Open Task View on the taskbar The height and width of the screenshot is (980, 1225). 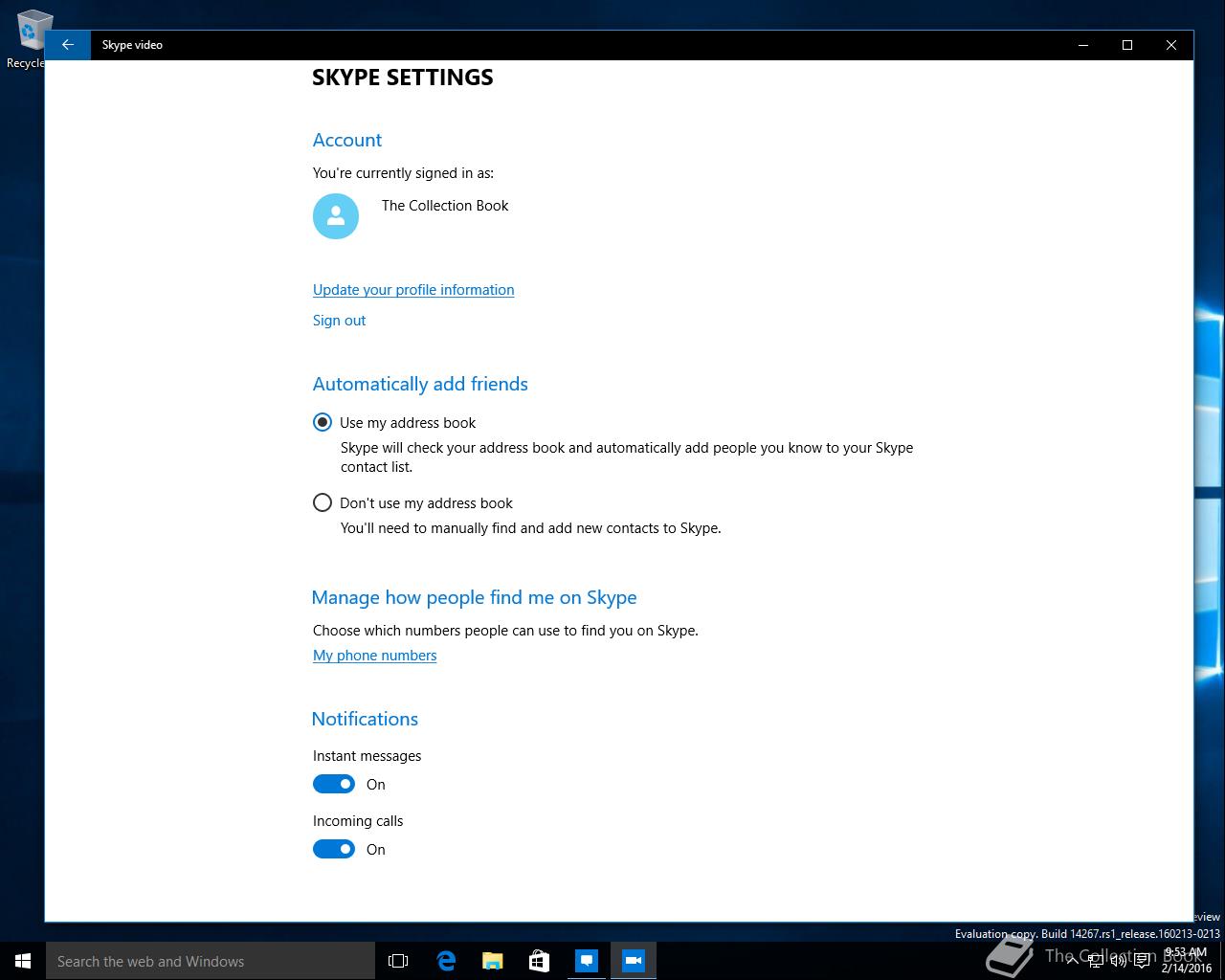pyautogui.click(x=398, y=961)
